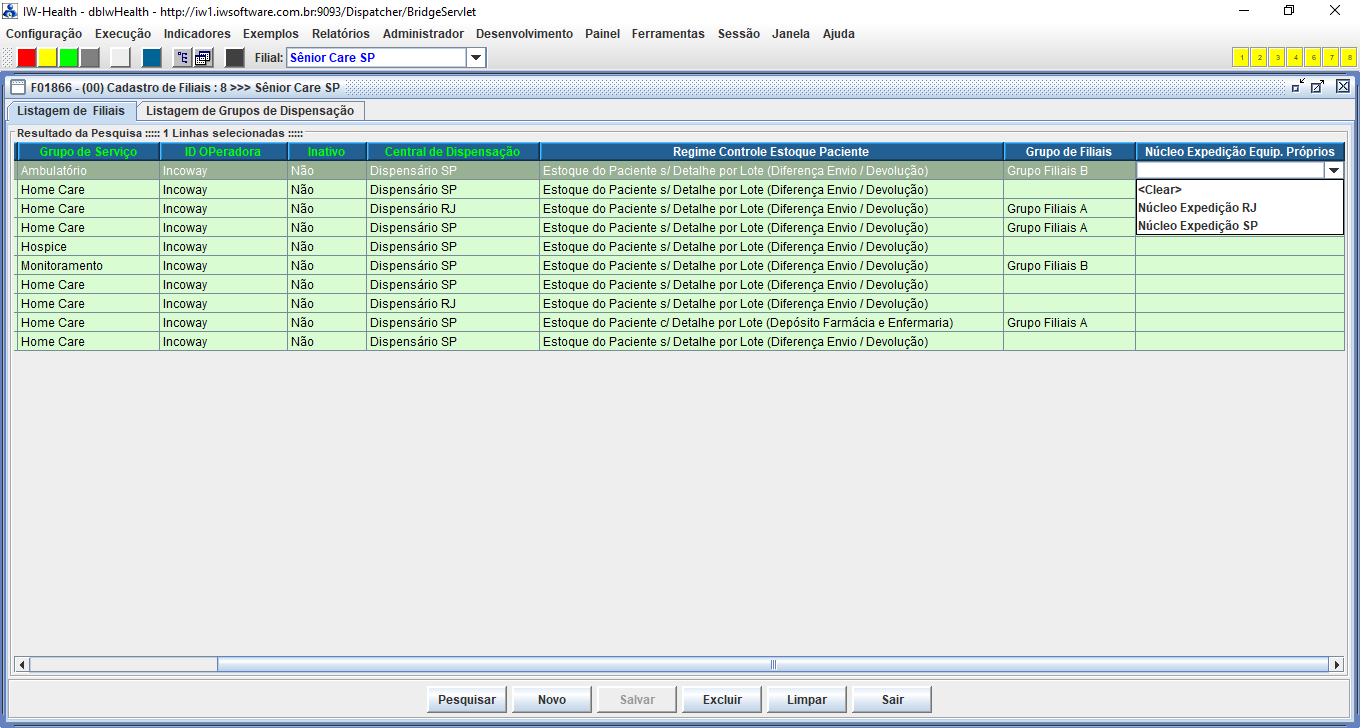Image resolution: width=1360 pixels, height=728 pixels.
Task: Click the red square toolbar button
Action: pos(27,58)
